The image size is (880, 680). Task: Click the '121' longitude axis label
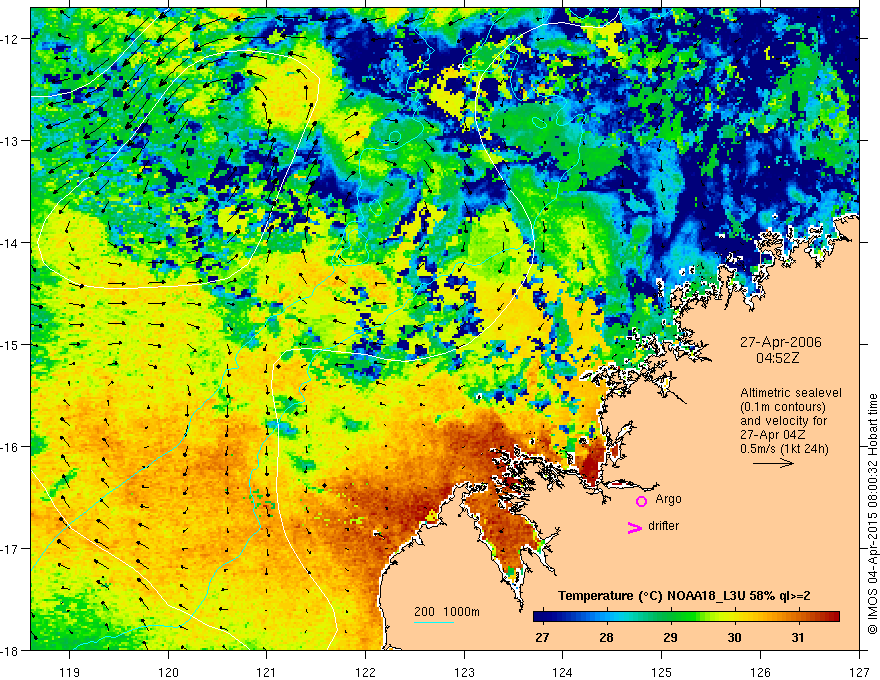(267, 672)
